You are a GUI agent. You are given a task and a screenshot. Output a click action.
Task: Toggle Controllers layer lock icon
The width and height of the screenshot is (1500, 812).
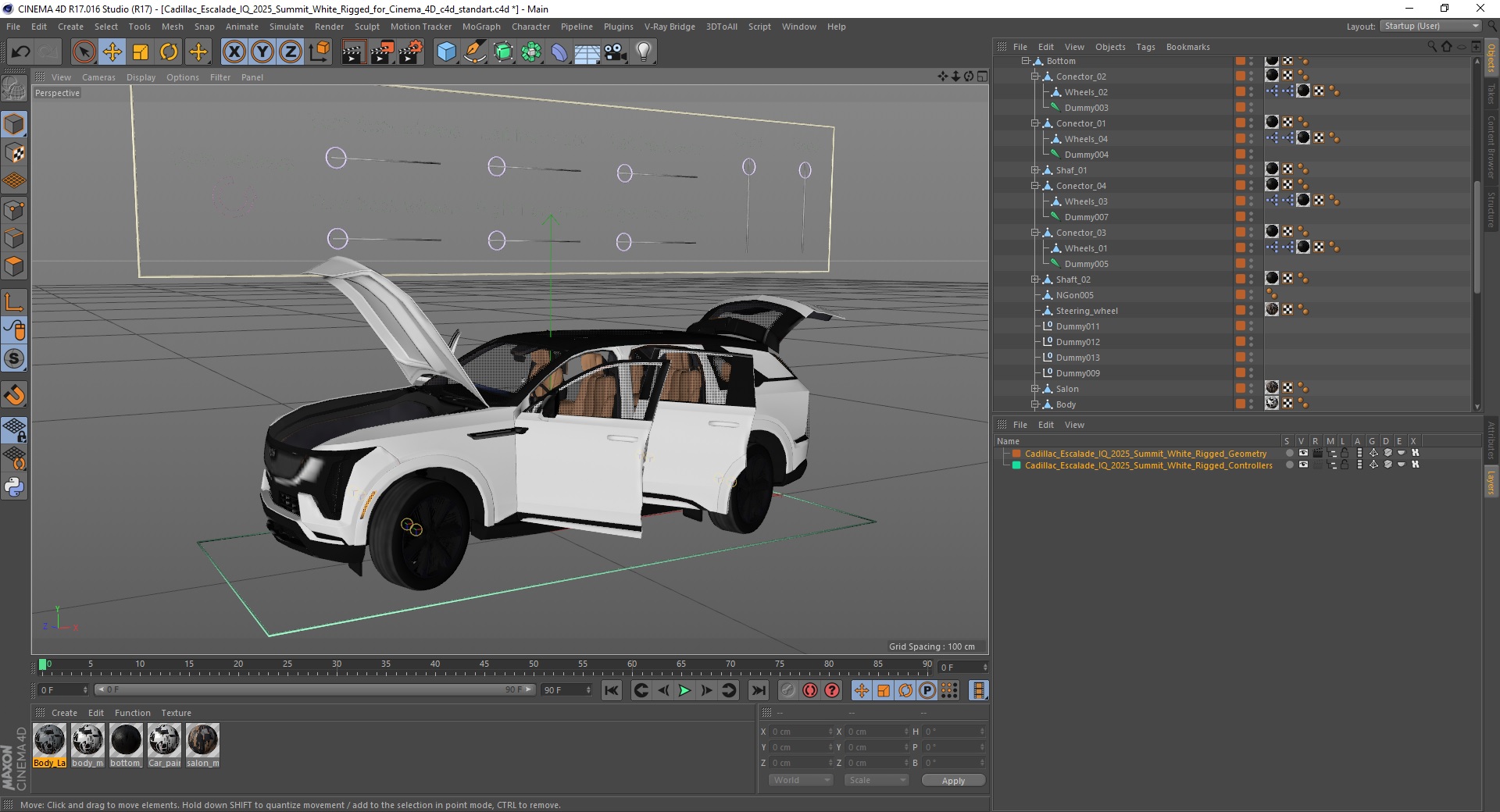tap(1345, 465)
